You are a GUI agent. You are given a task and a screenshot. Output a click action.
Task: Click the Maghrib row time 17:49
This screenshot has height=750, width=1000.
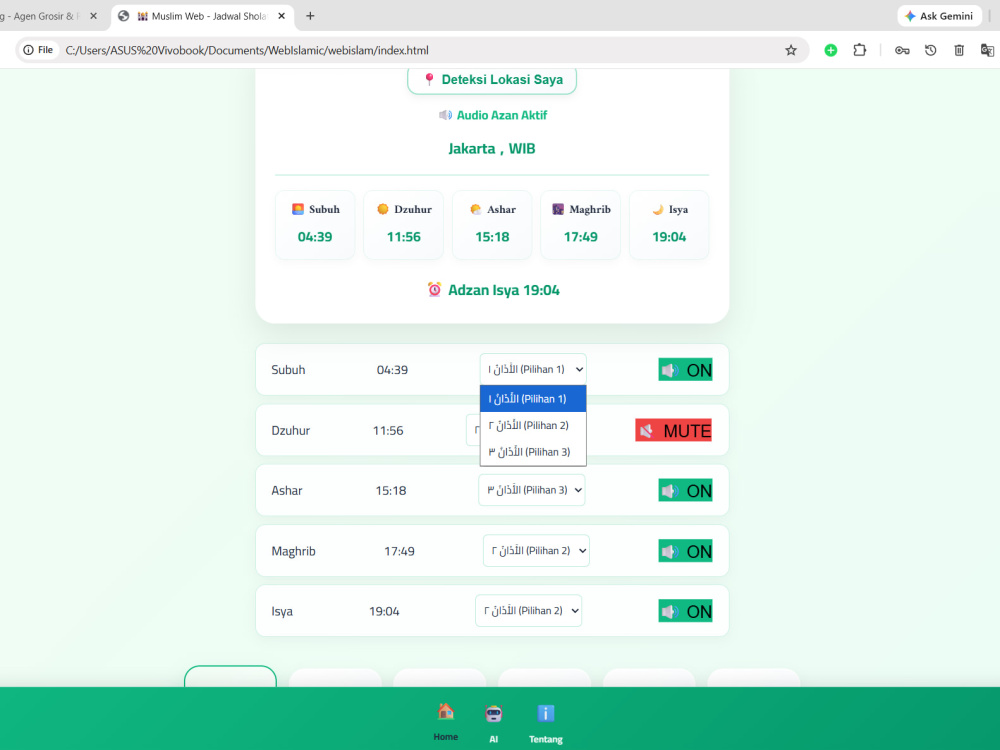(399, 551)
